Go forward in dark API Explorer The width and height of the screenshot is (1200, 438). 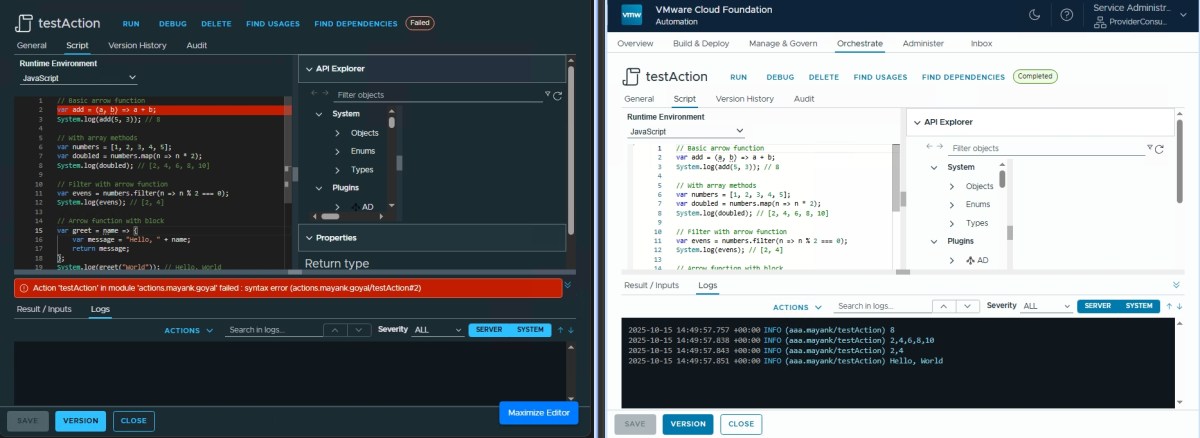pos(324,94)
